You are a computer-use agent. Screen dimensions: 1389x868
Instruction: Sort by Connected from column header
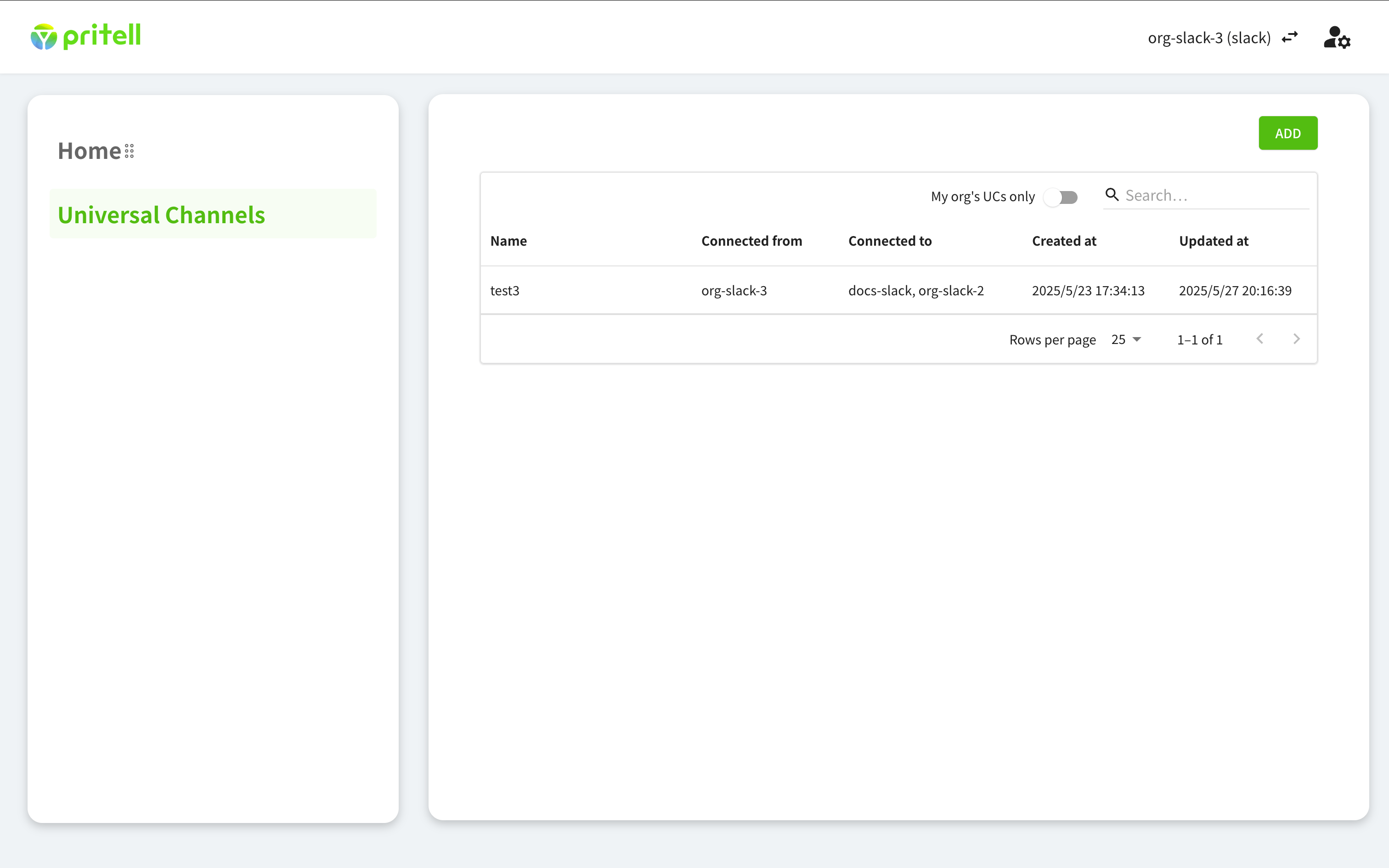751,241
